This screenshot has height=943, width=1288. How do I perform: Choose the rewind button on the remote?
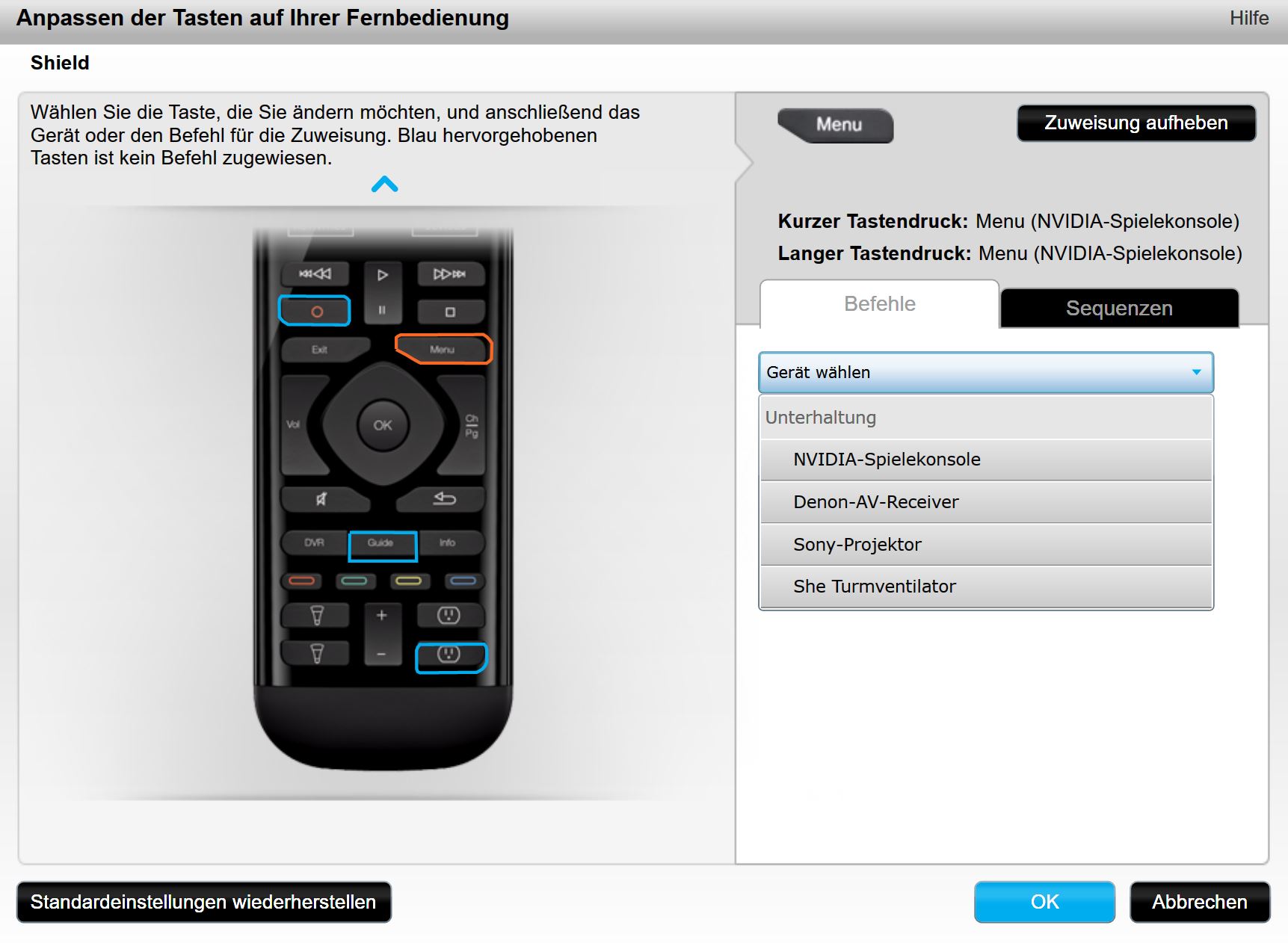[315, 274]
